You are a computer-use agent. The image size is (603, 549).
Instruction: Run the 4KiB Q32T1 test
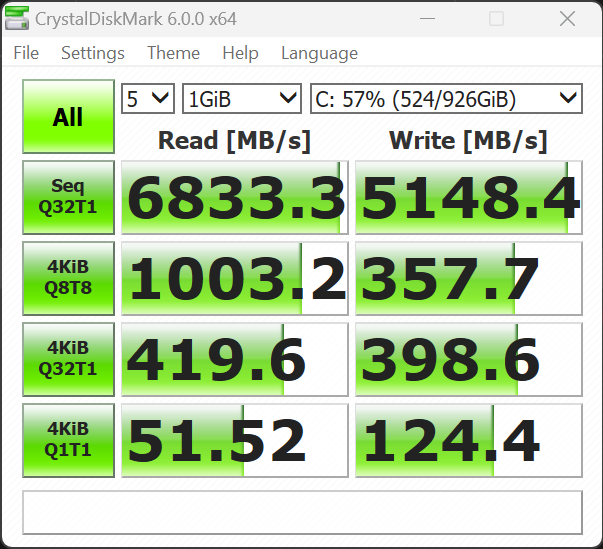68,359
